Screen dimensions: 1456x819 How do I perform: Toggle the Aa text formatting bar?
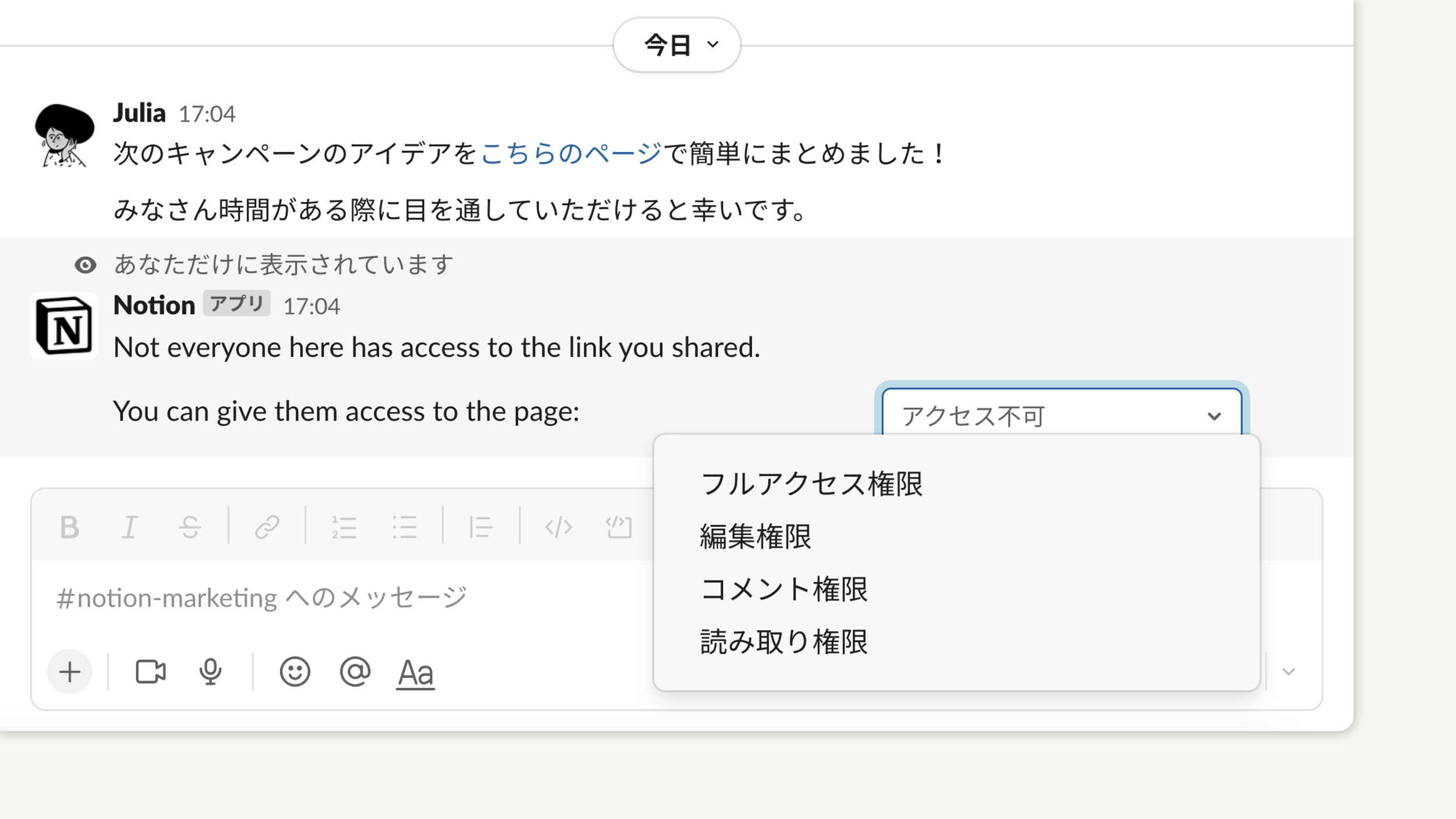click(415, 672)
